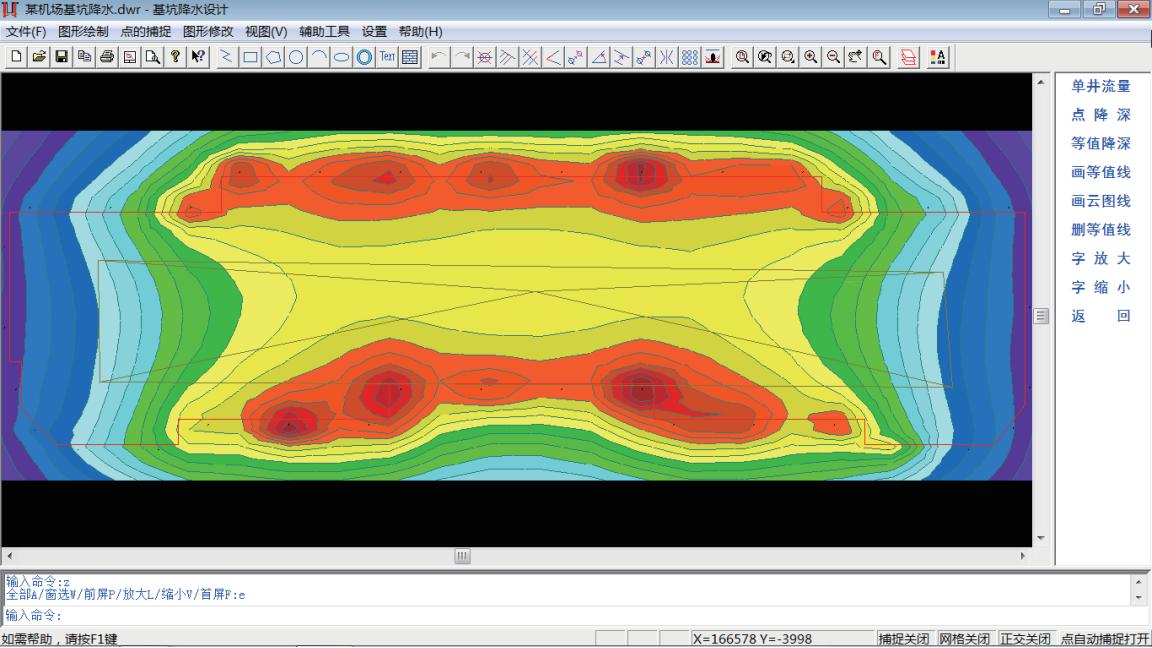Open the 帮助(H) menu
Image resolution: width=1152 pixels, height=648 pixels.
(x=420, y=32)
